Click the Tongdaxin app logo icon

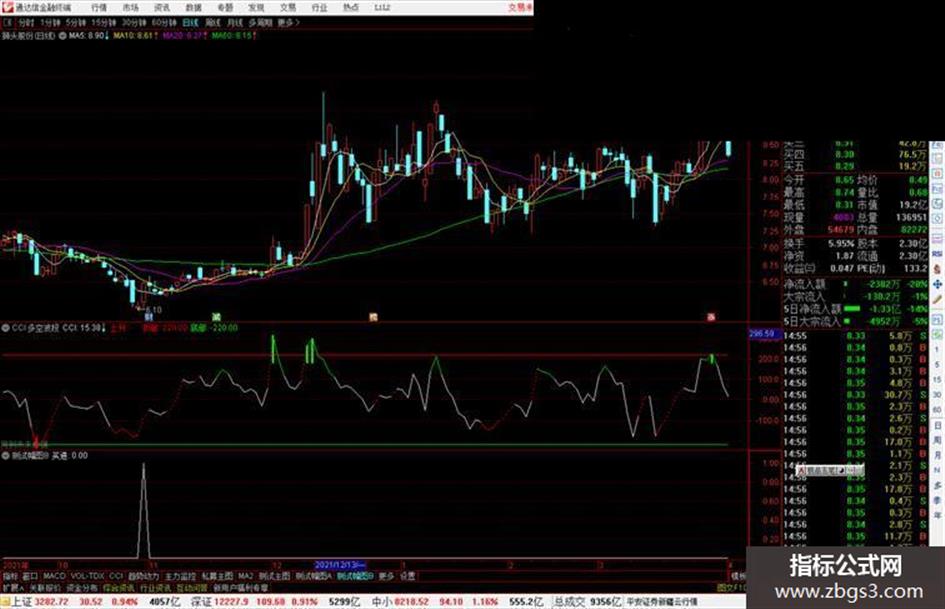(x=7, y=7)
